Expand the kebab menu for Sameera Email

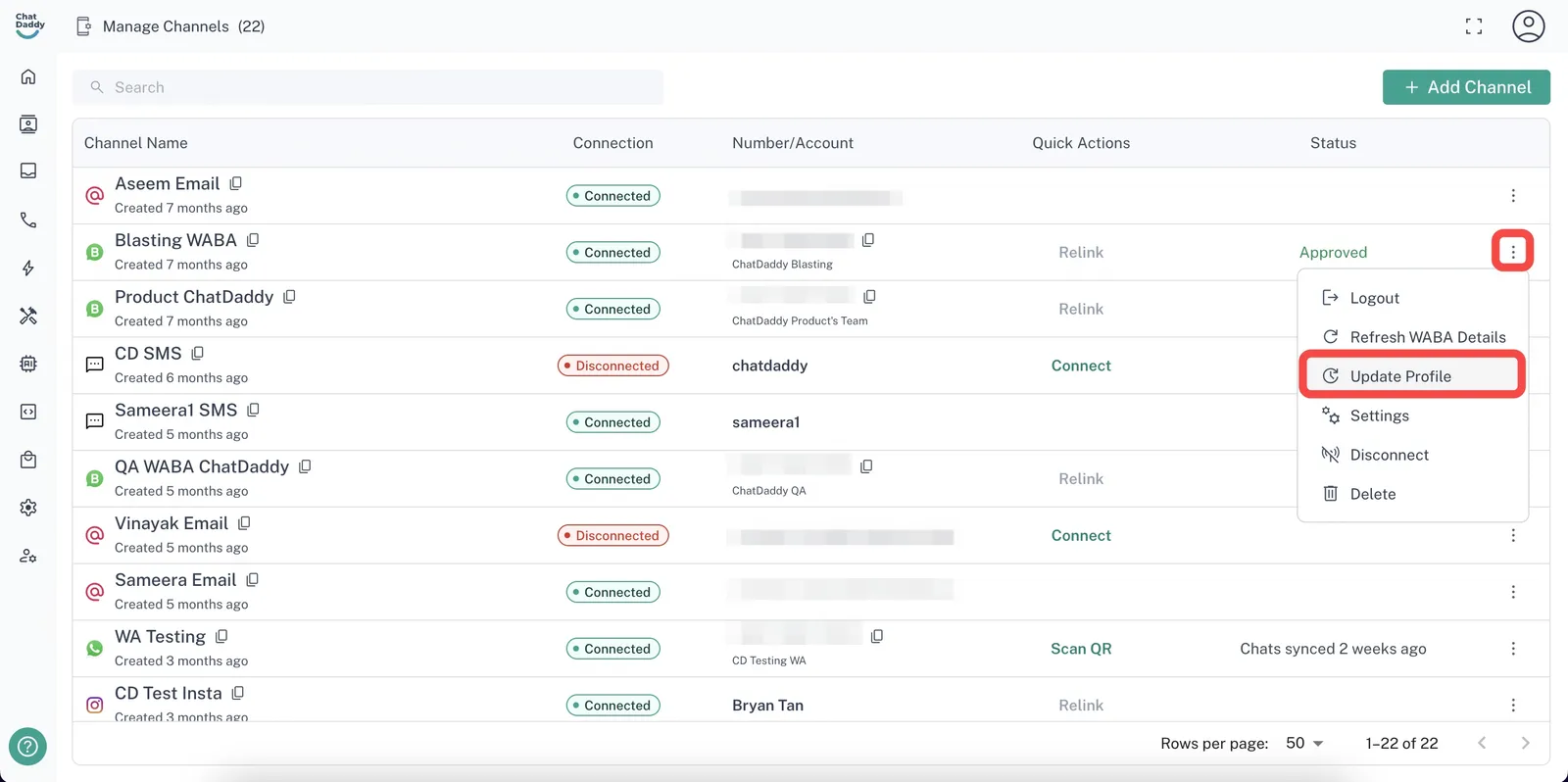(x=1513, y=592)
